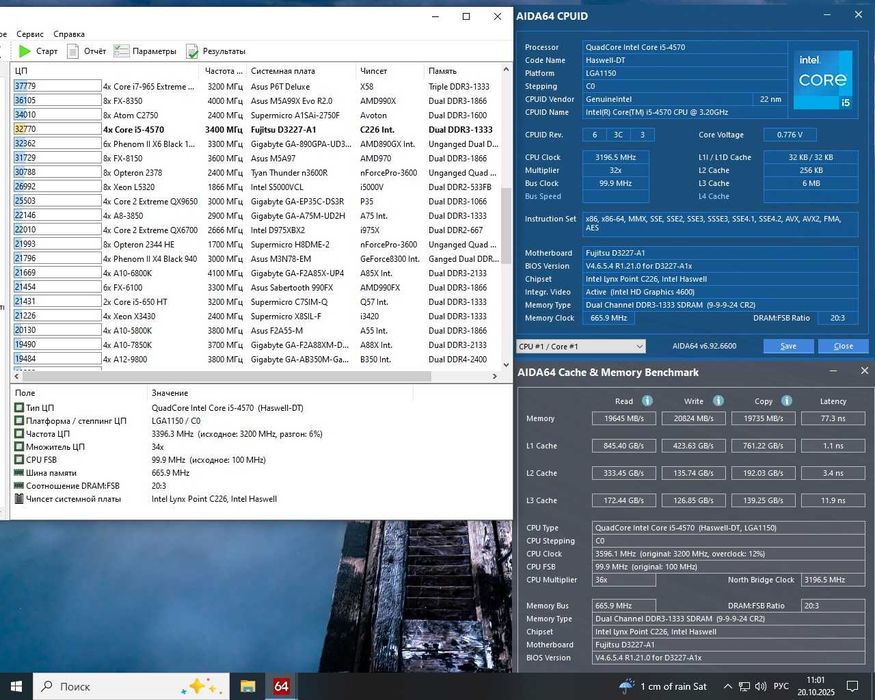Screen dimensions: 875x700
Task: Open File Explorer from the taskbar
Action: (248, 686)
